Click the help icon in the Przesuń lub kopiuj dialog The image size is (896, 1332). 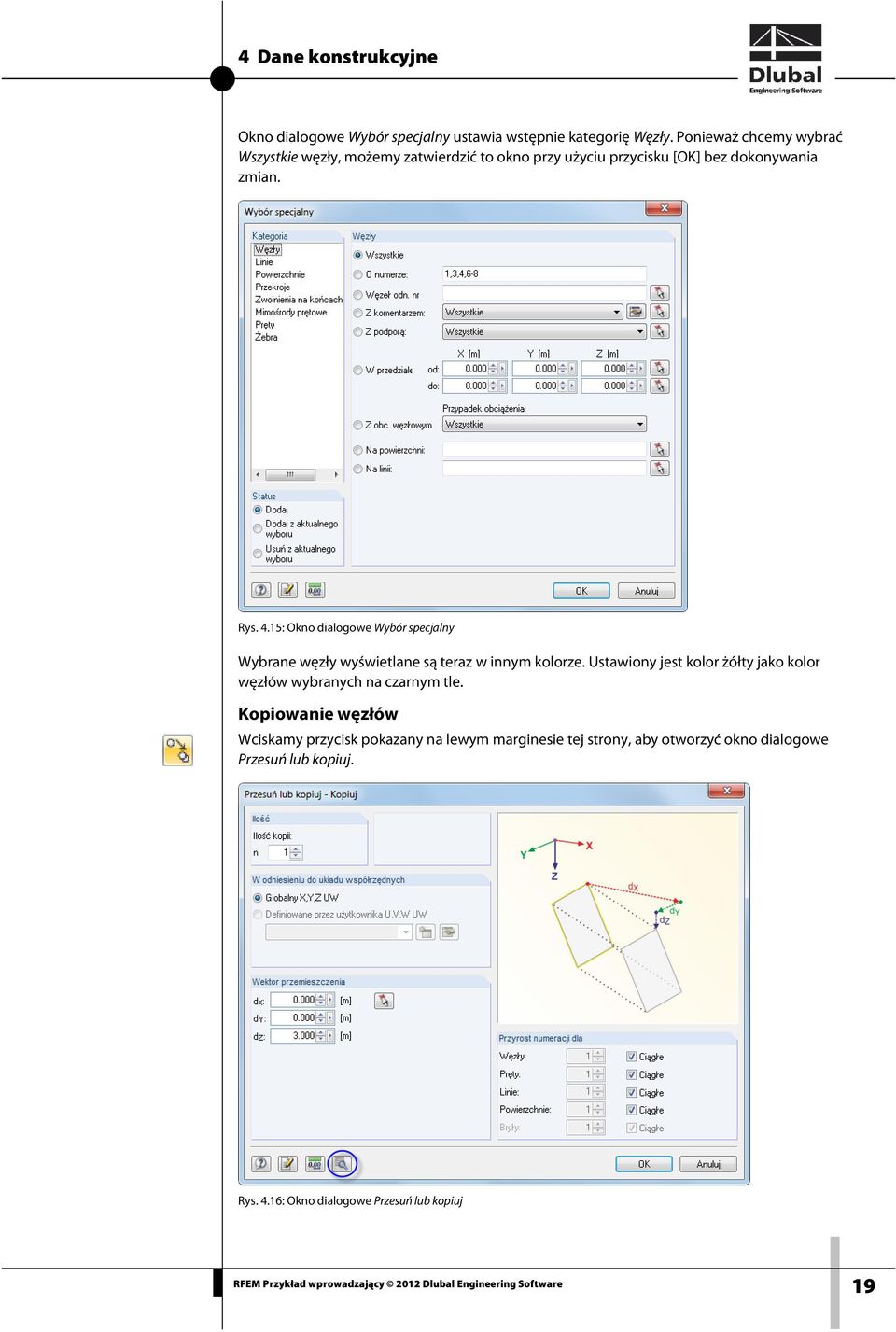click(261, 1164)
